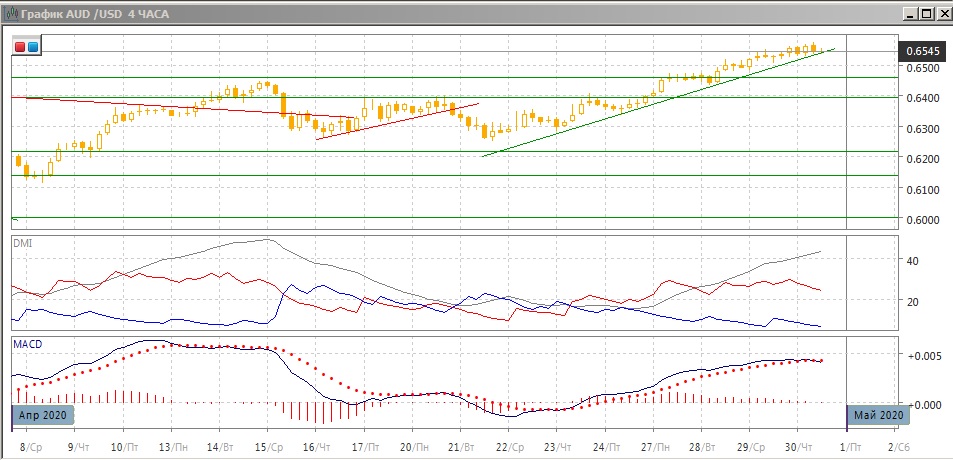Screen dimensions: 953x460
Task: Maximize the AUD/USD chart window
Action: 925,13
